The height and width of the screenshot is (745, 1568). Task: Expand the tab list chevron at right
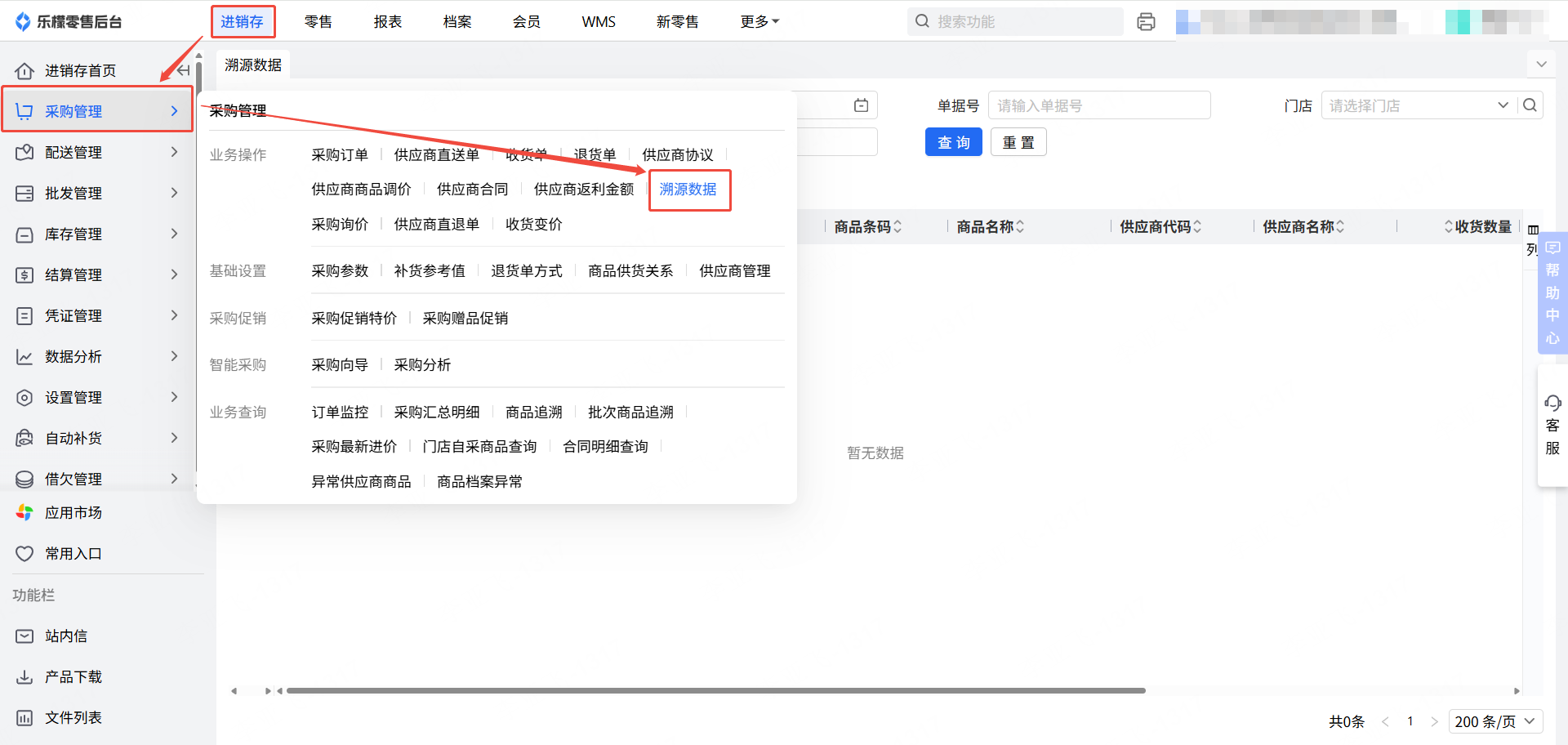1541,64
